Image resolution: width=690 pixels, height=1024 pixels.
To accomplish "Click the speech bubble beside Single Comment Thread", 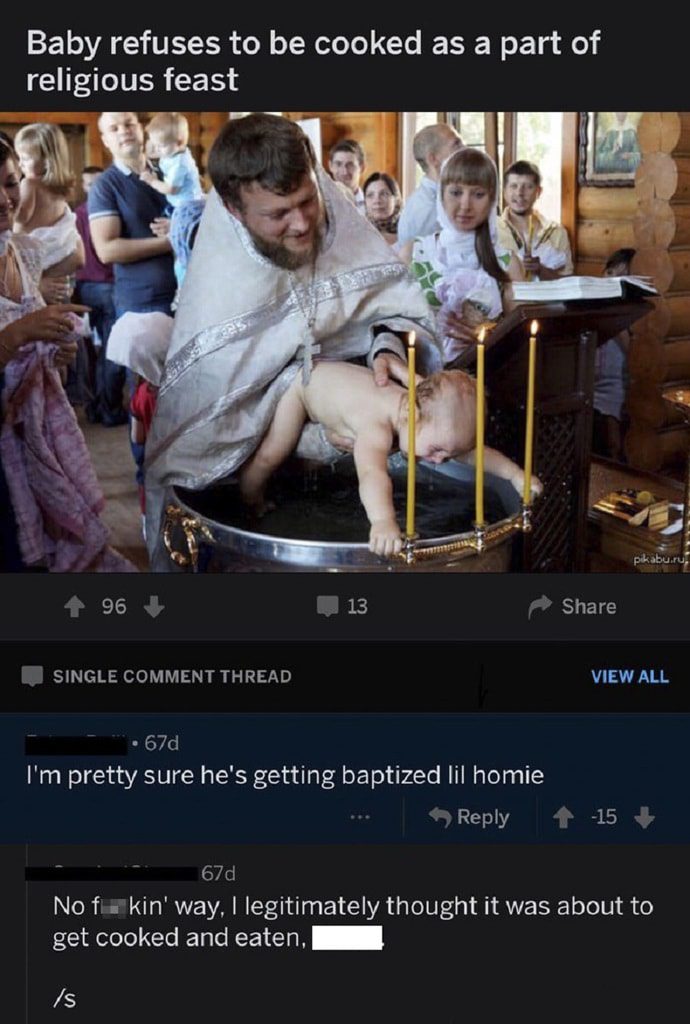I will [x=32, y=676].
